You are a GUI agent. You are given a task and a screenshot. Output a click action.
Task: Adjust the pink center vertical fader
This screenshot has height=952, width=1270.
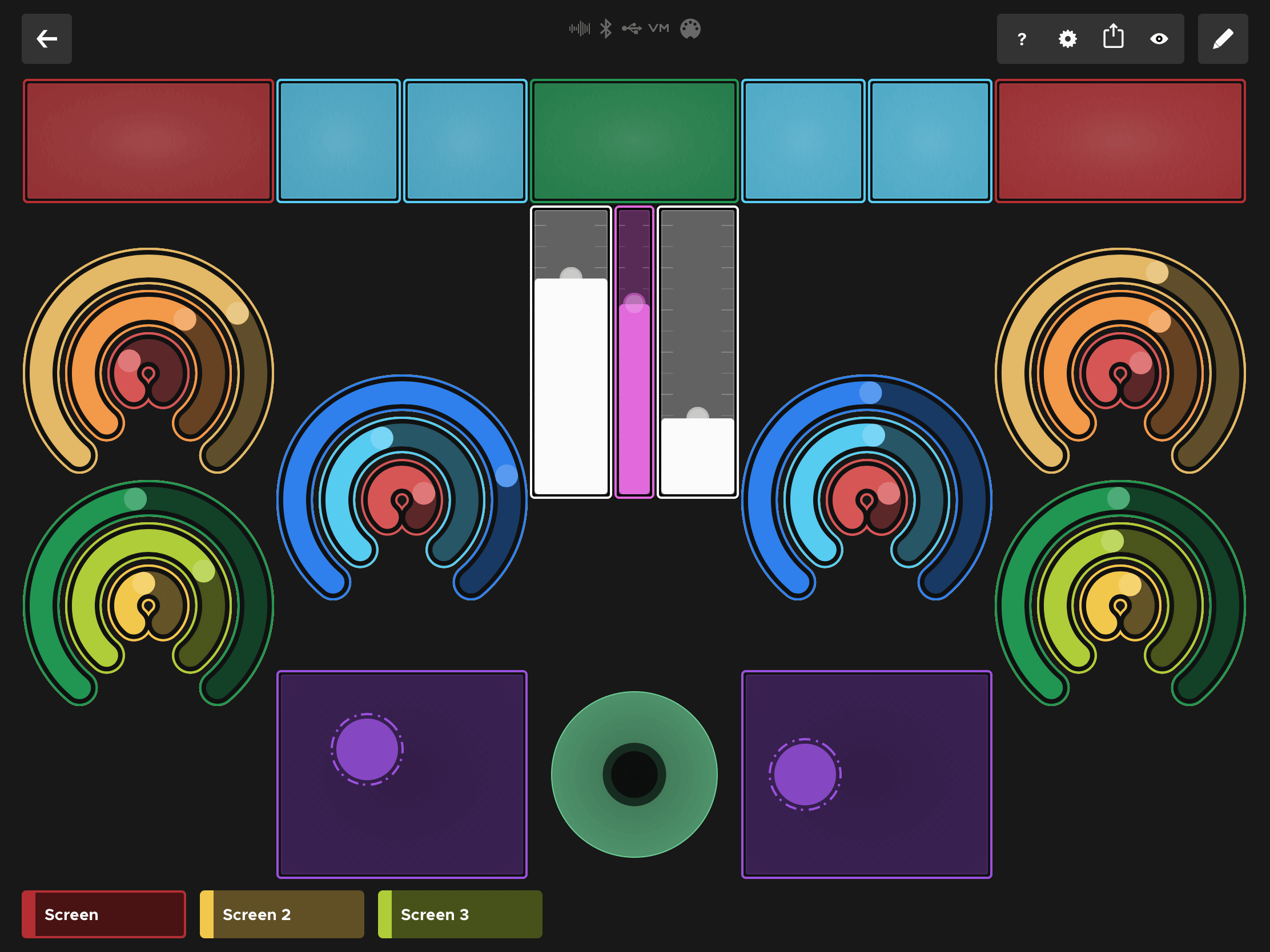click(x=634, y=352)
